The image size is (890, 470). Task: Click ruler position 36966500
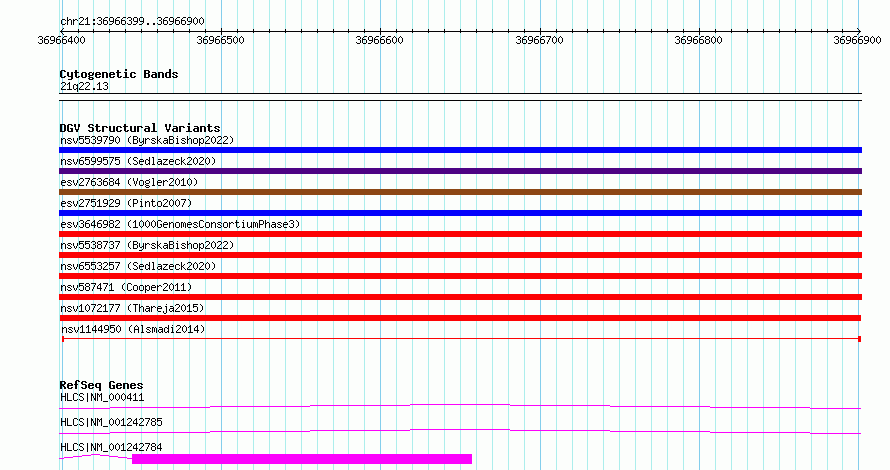pyautogui.click(x=220, y=40)
